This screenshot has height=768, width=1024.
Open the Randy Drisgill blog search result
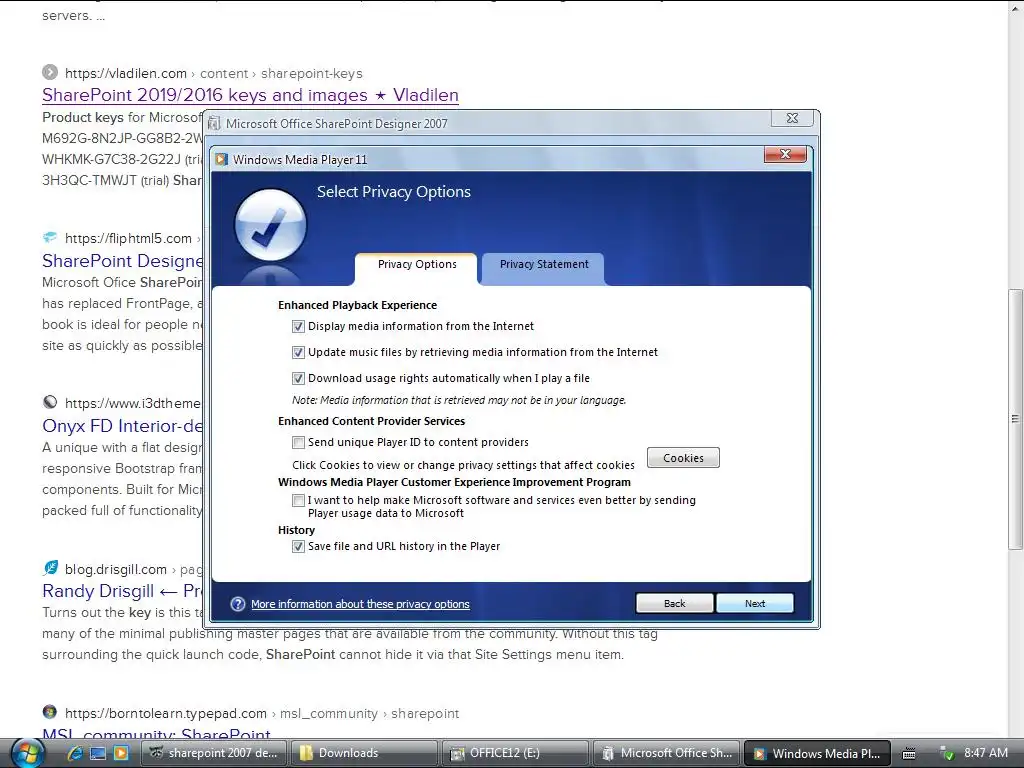click(x=122, y=591)
